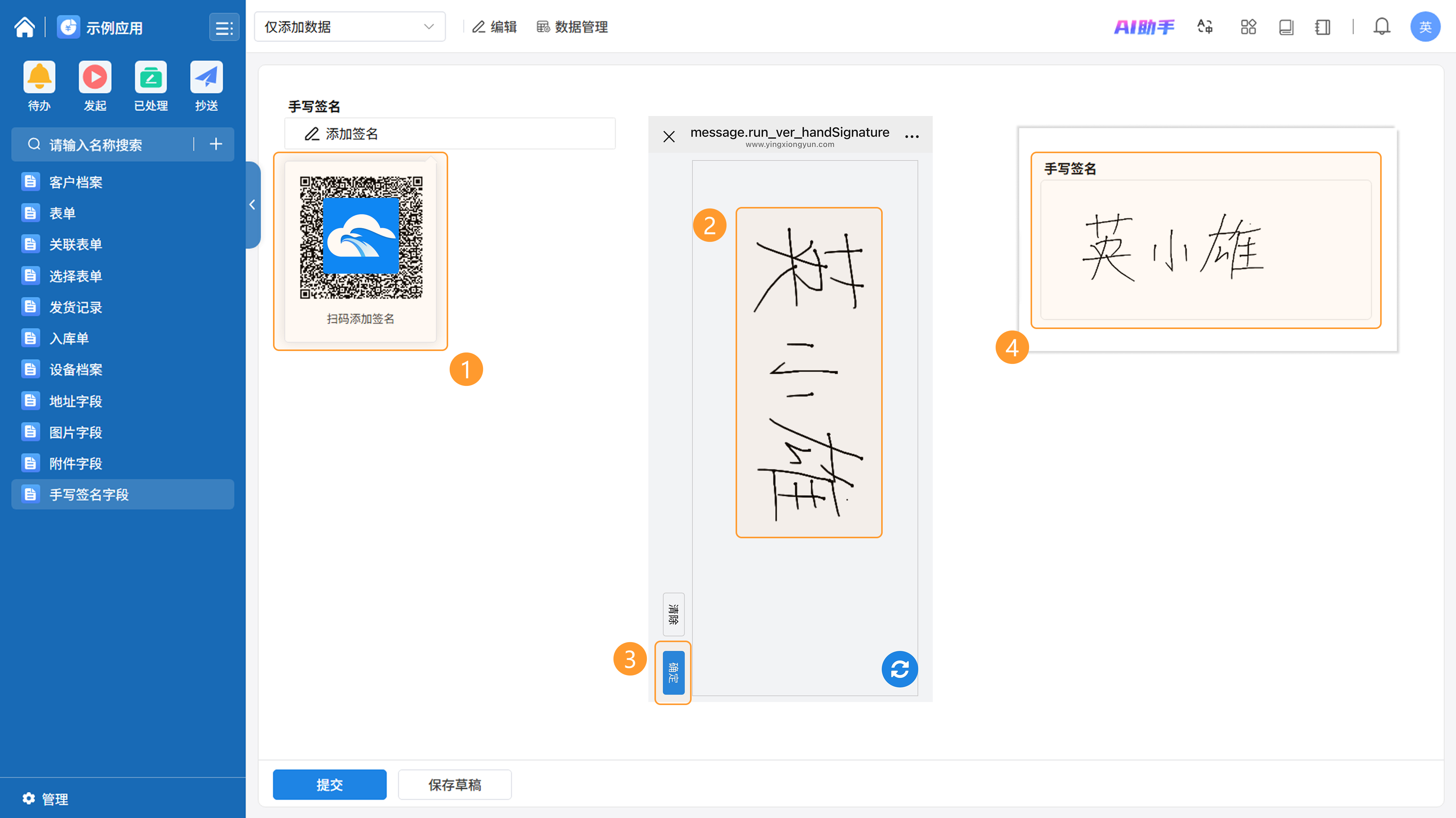
Task: Click 编辑 in the top toolbar
Action: click(x=494, y=27)
